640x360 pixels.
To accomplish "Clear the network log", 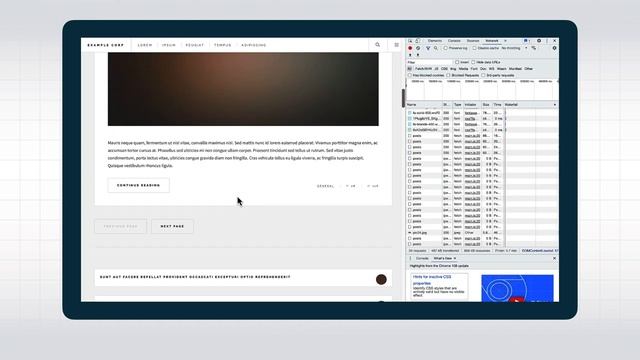I will (x=418, y=48).
